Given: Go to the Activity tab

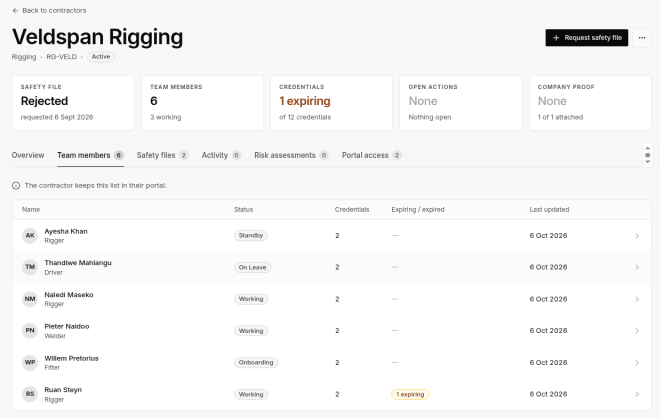Looking at the screenshot, I should (x=221, y=155).
